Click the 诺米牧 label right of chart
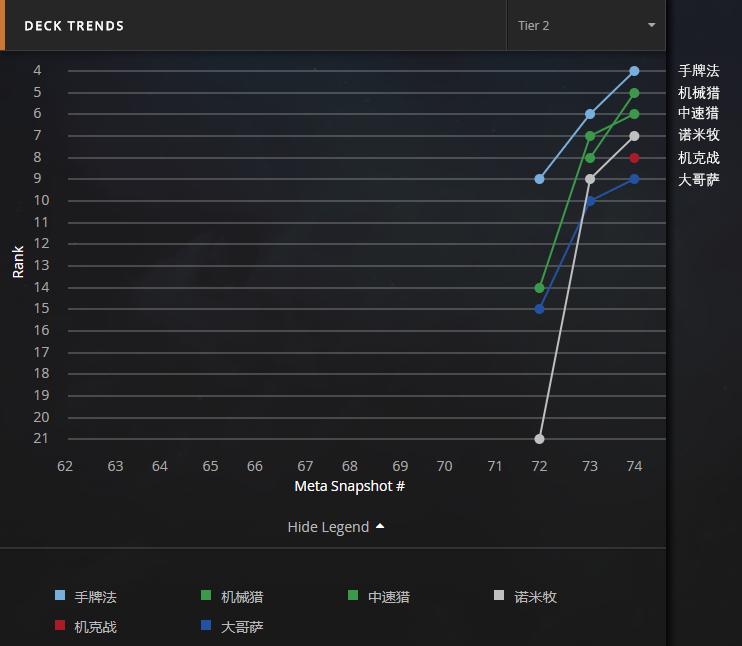The image size is (742, 646). click(x=699, y=135)
